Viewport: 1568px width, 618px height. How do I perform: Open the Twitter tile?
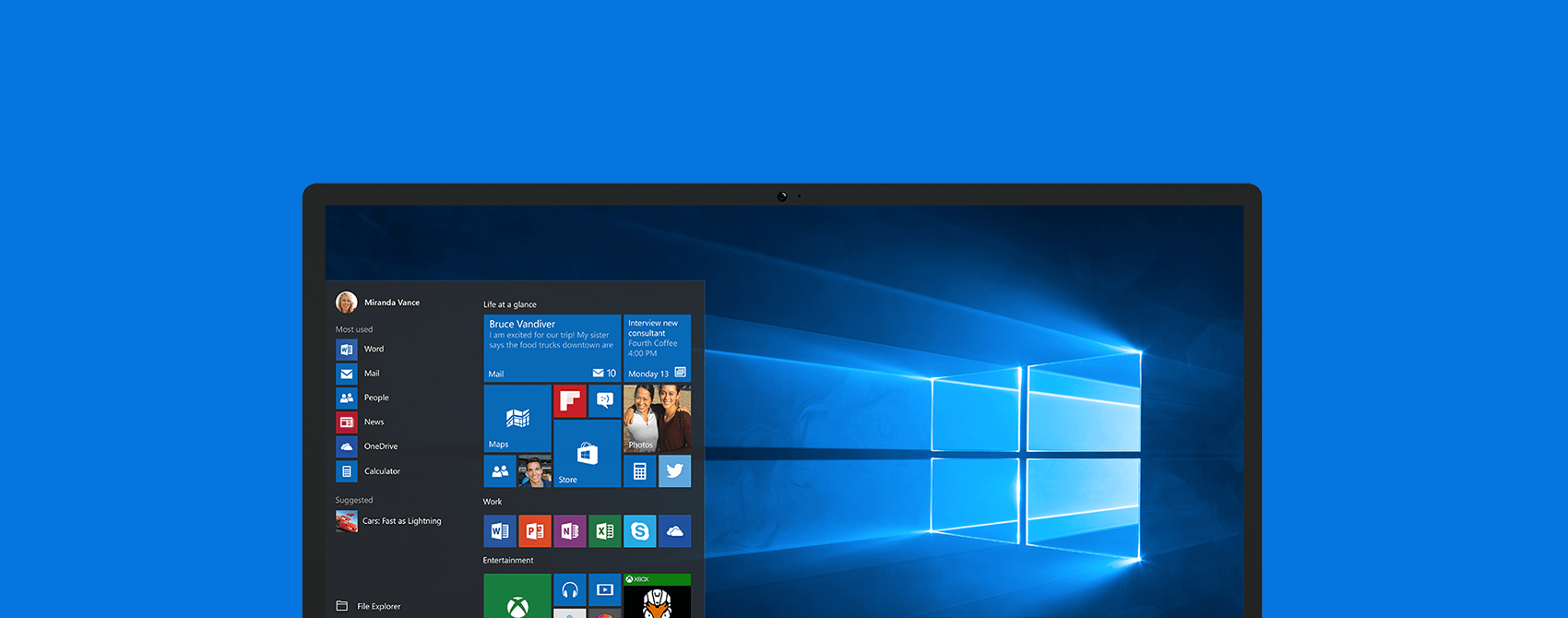point(675,471)
